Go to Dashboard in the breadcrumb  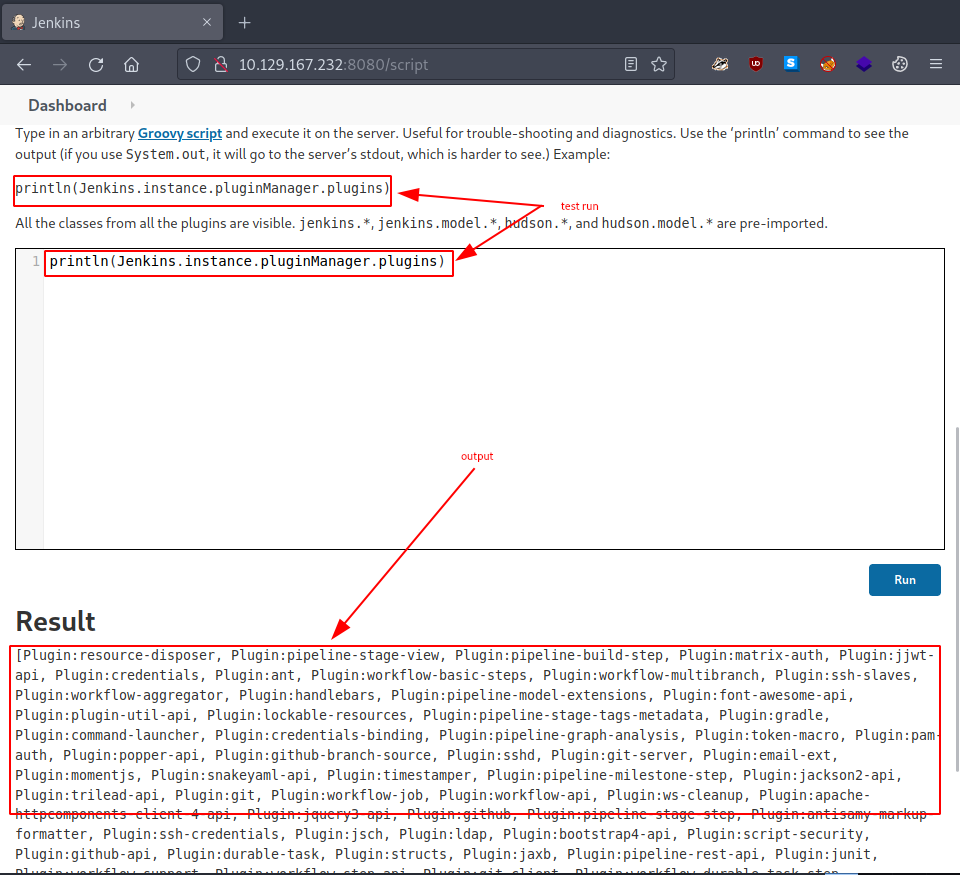click(x=67, y=105)
